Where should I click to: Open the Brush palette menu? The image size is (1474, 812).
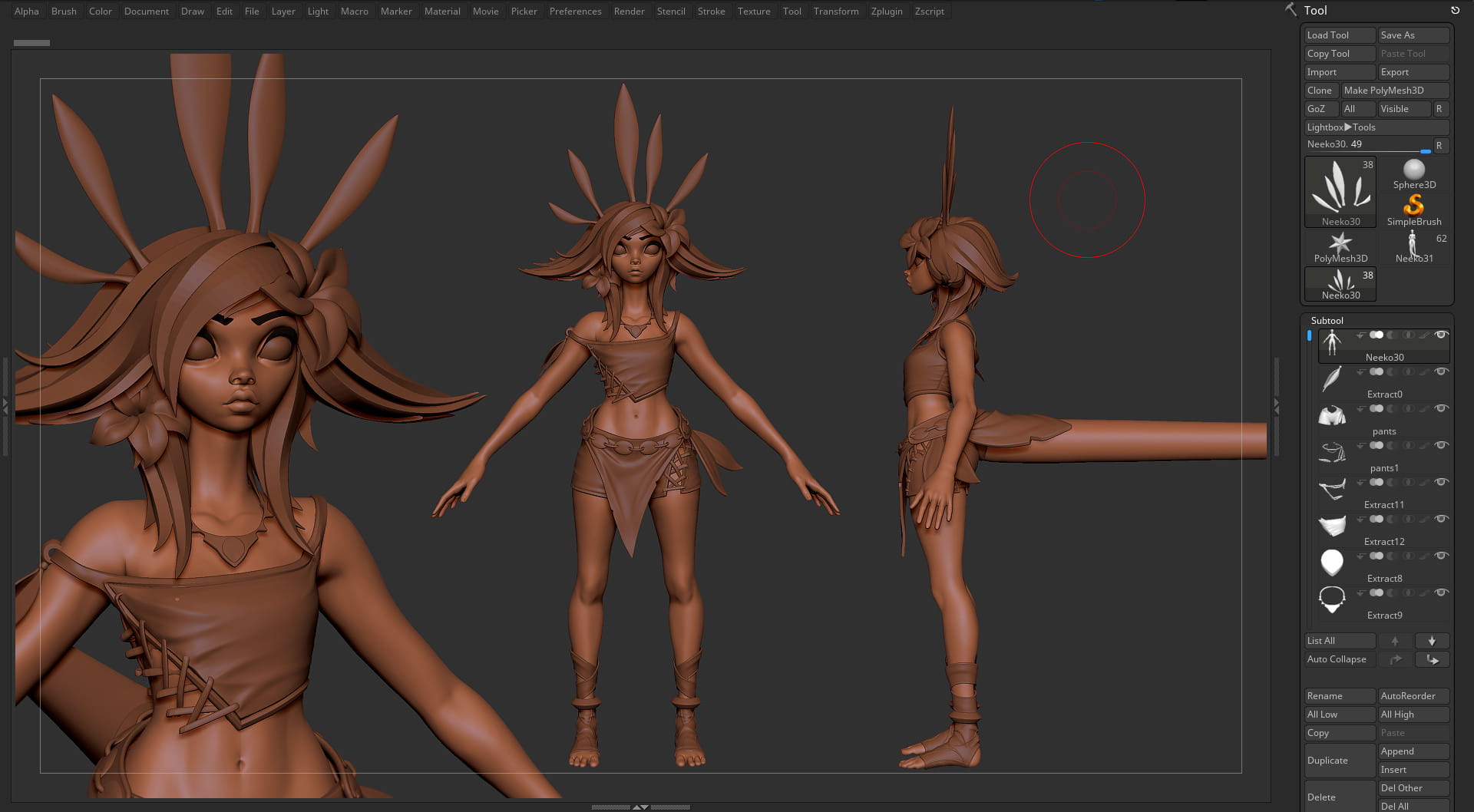coord(64,12)
